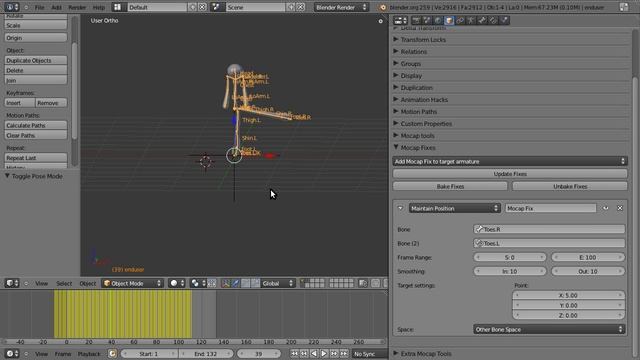Toggle manipulate center points icon
The height and width of the screenshot is (360, 640).
pos(212,283)
